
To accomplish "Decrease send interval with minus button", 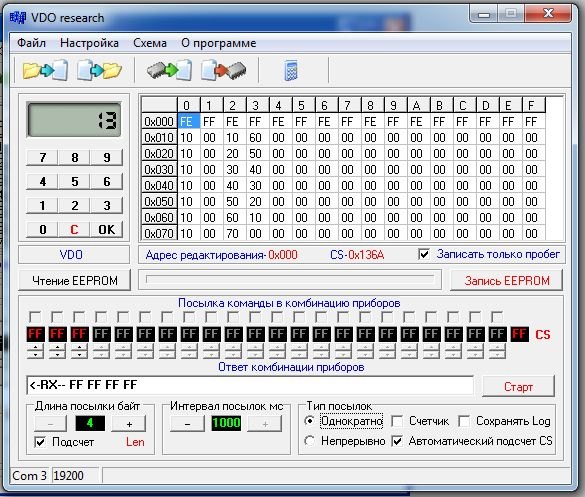I will [x=187, y=424].
